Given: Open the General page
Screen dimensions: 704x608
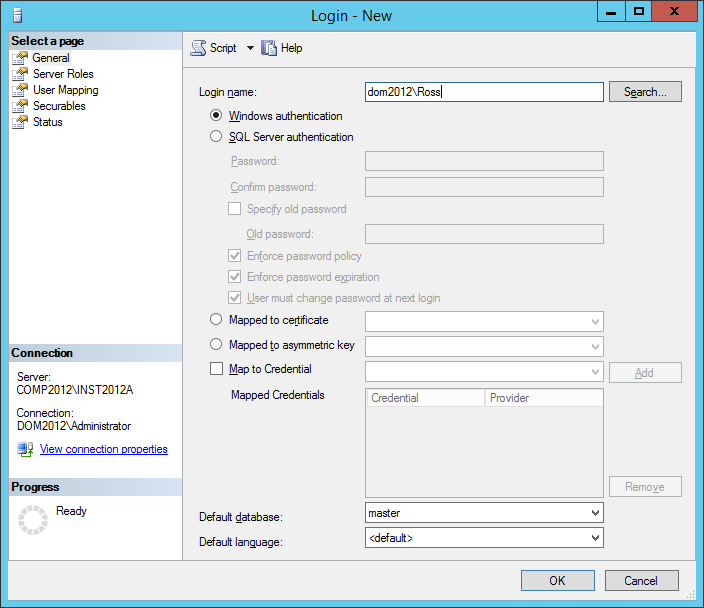Looking at the screenshot, I should [51, 58].
